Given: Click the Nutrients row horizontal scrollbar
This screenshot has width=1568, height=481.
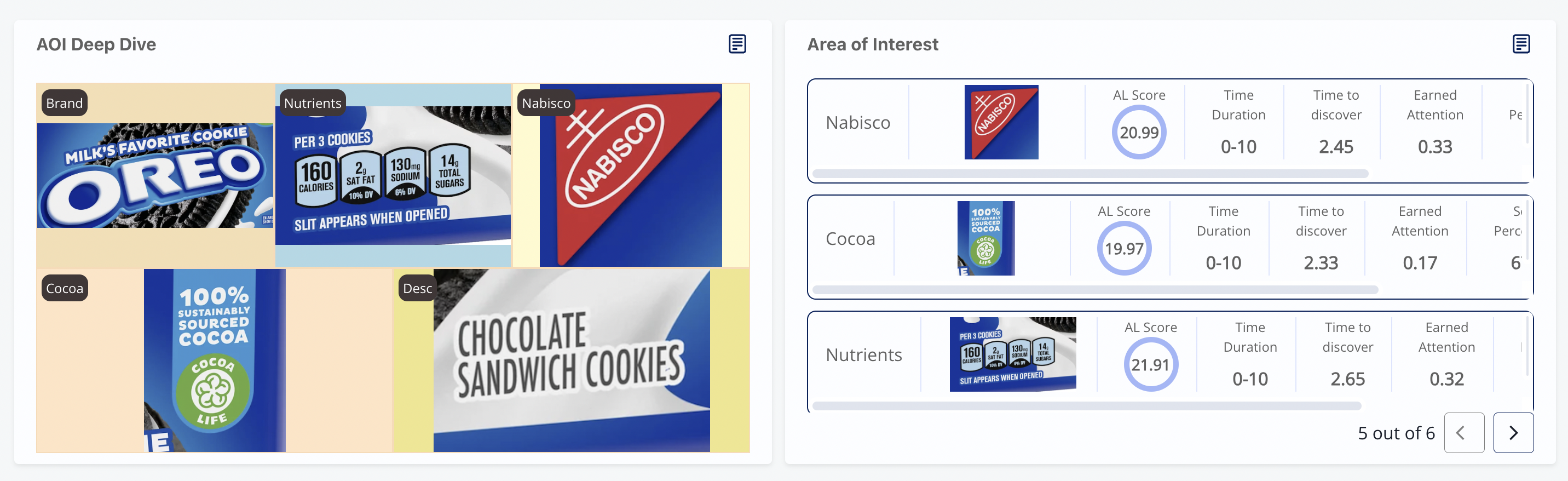Looking at the screenshot, I should click(x=1087, y=405).
